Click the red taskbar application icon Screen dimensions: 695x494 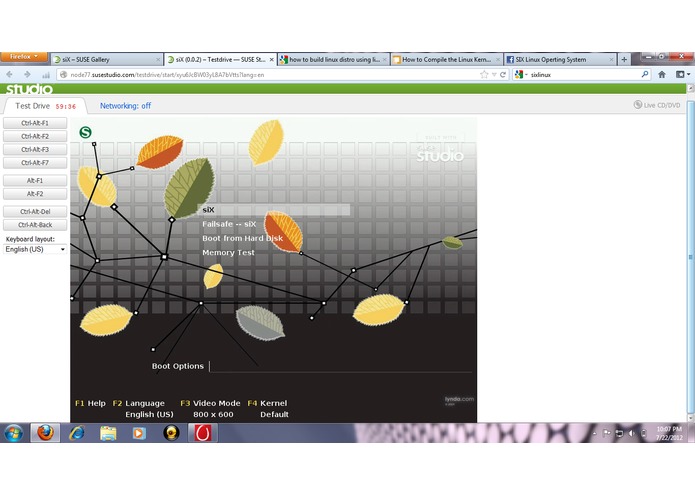203,433
